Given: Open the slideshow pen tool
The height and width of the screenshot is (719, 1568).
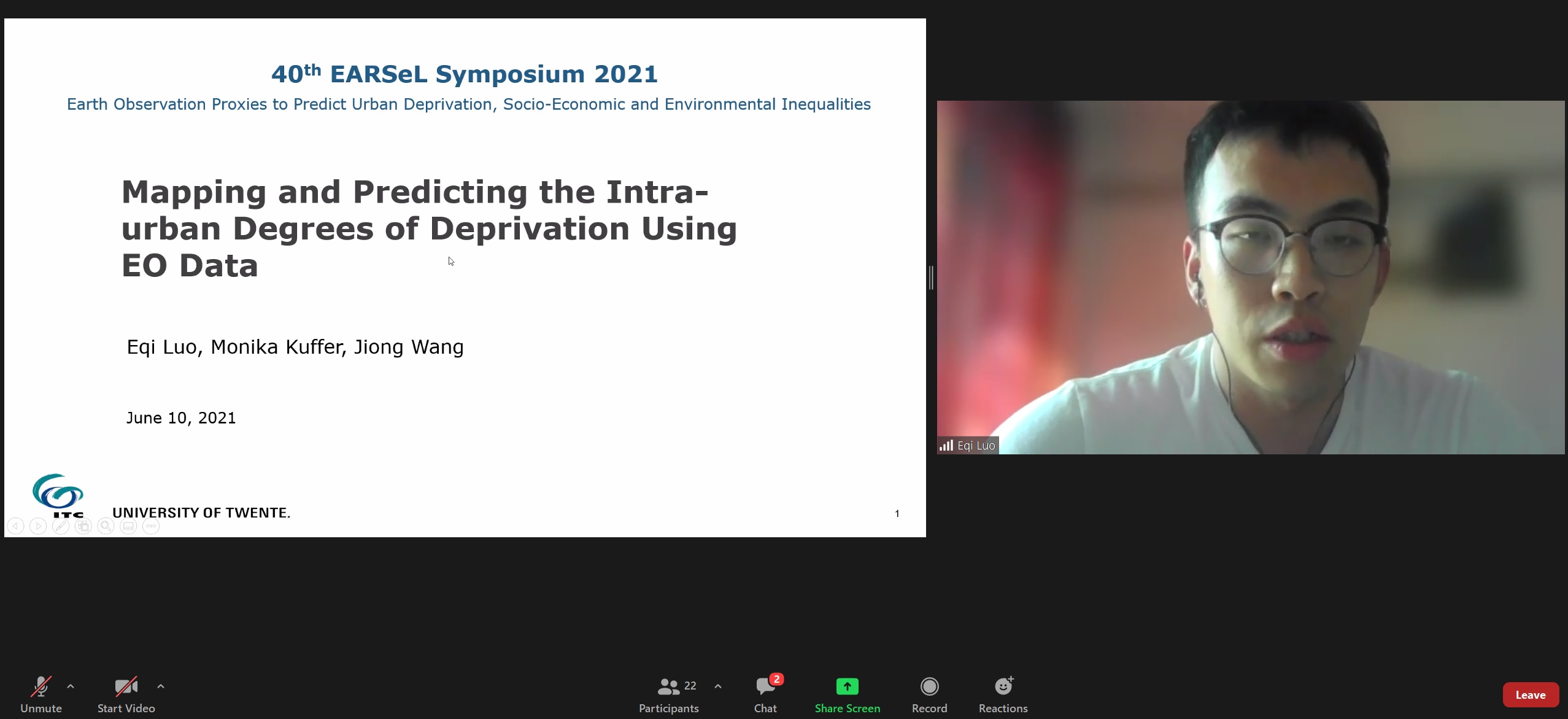Looking at the screenshot, I should [x=61, y=526].
